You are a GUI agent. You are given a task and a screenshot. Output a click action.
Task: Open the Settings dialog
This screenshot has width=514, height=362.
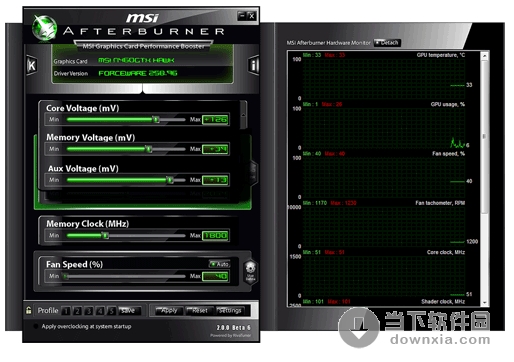[230, 311]
